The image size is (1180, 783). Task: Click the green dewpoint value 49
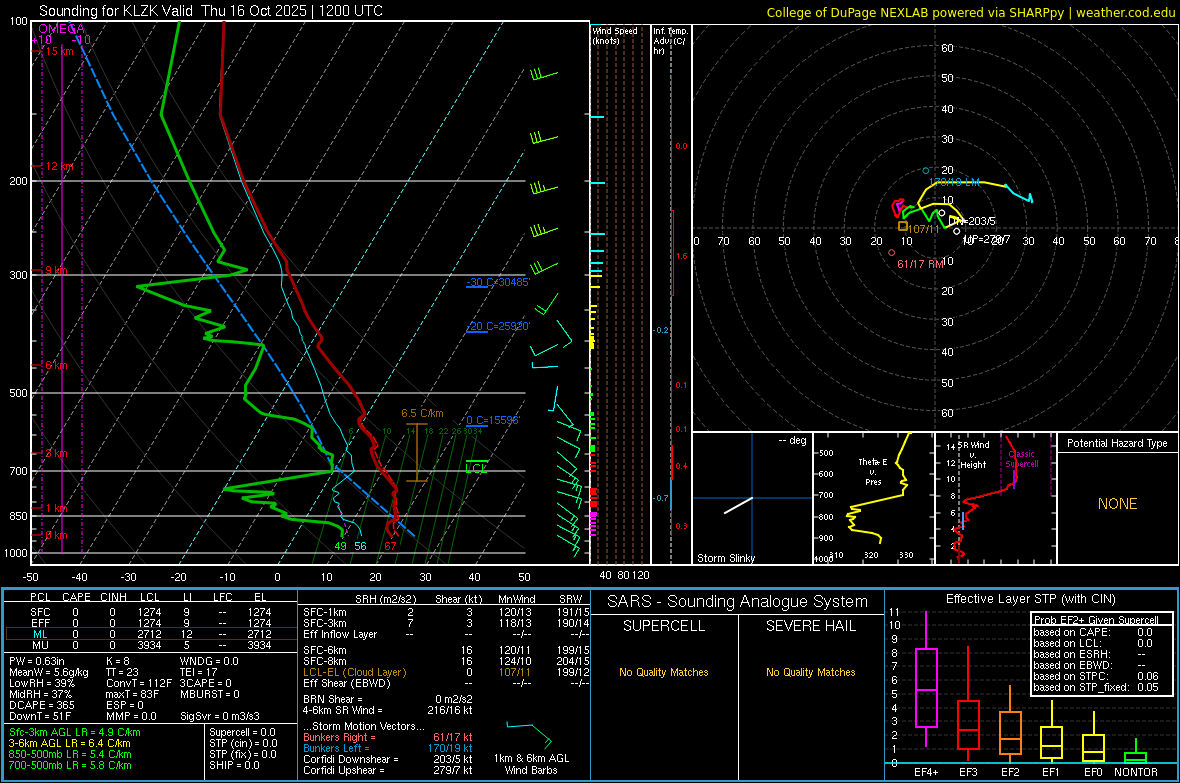[341, 546]
